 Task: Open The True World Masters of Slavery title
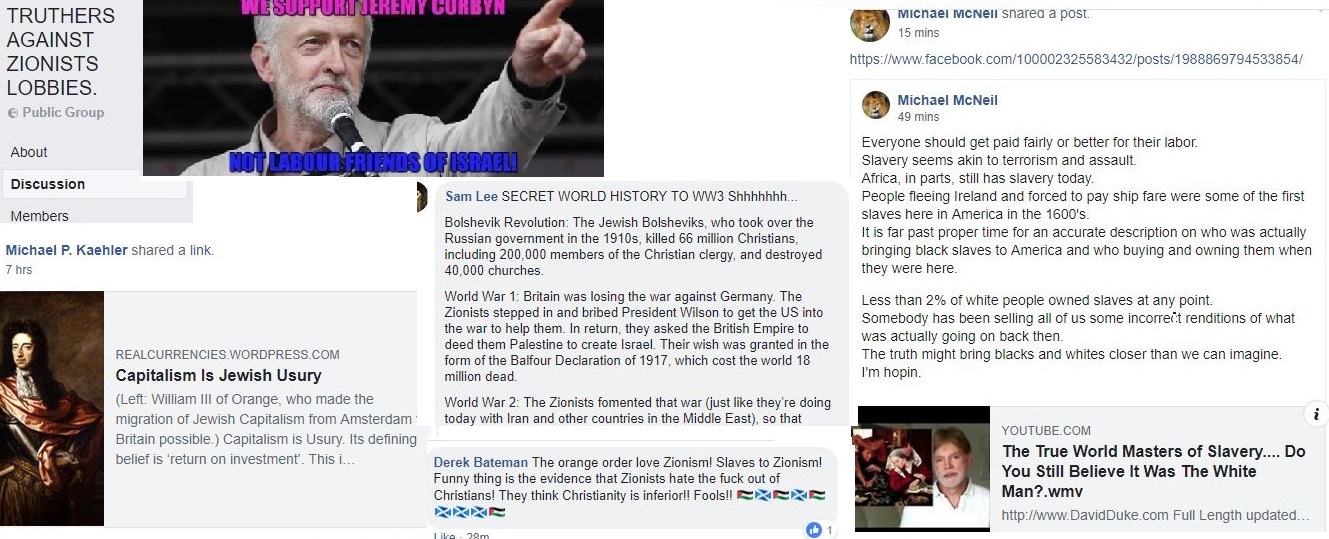tap(1154, 471)
